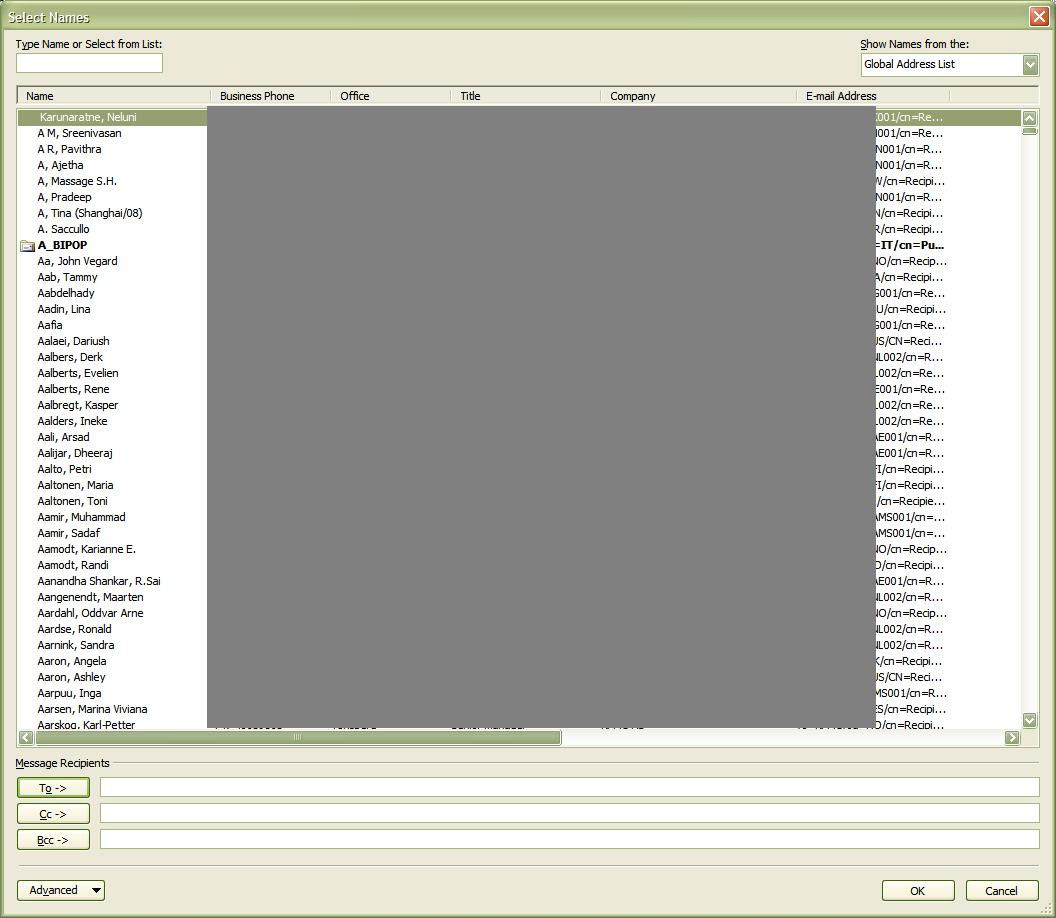Click the Type Name search field
Viewport: 1056px width, 918px height.
tap(89, 63)
